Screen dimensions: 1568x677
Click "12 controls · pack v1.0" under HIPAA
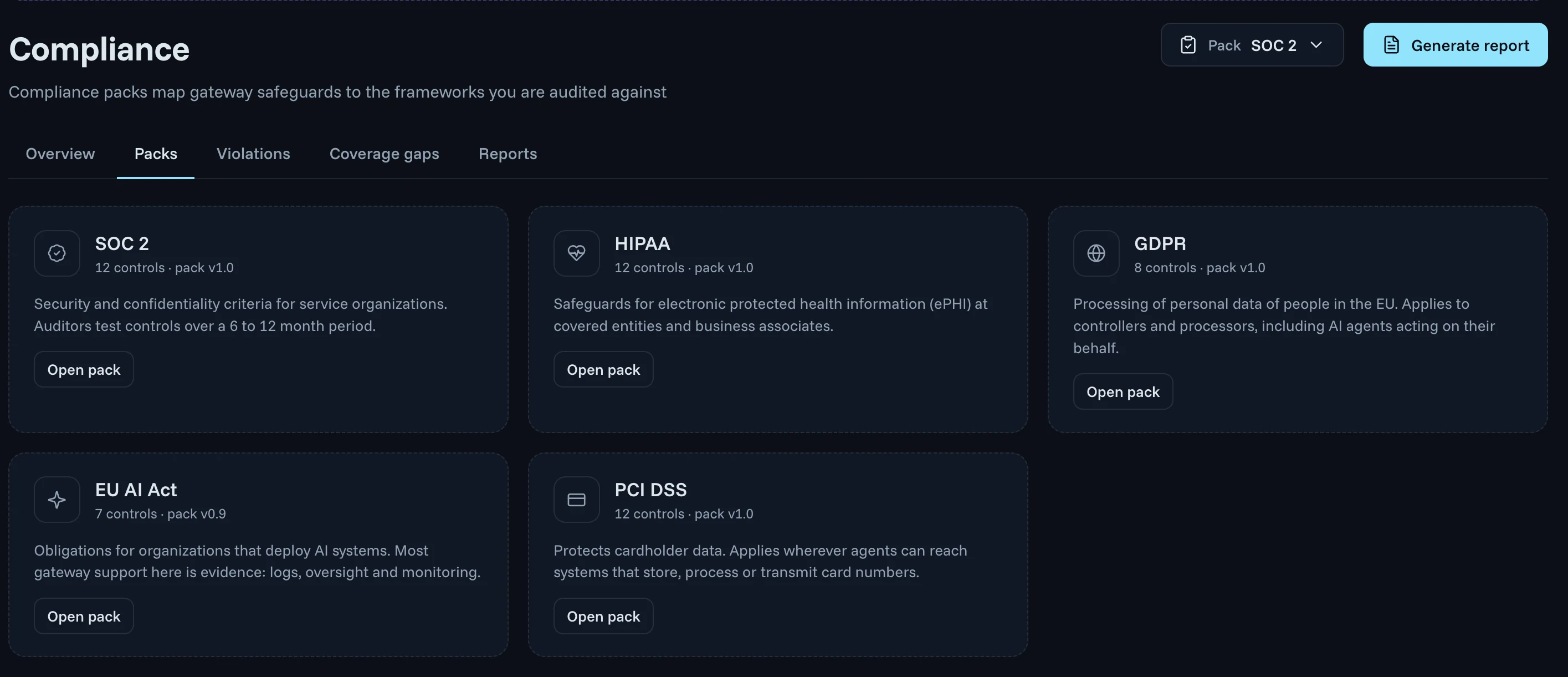tap(684, 267)
